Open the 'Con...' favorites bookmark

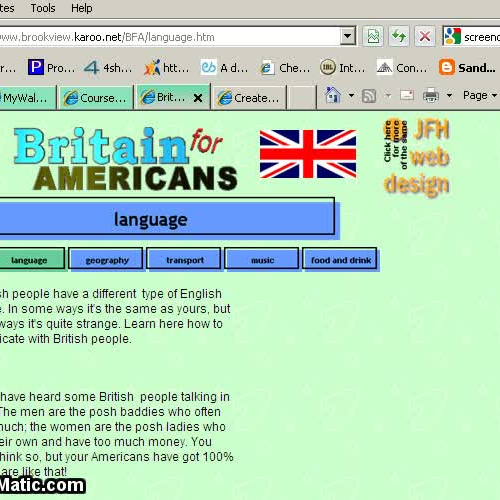click(402, 68)
